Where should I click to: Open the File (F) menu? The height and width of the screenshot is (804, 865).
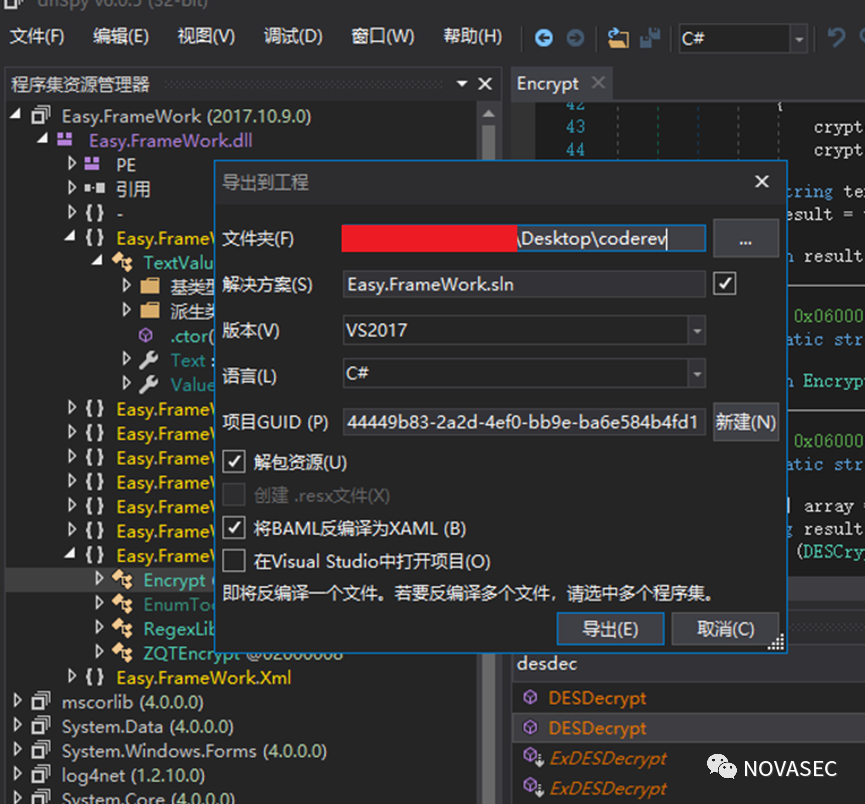point(37,37)
